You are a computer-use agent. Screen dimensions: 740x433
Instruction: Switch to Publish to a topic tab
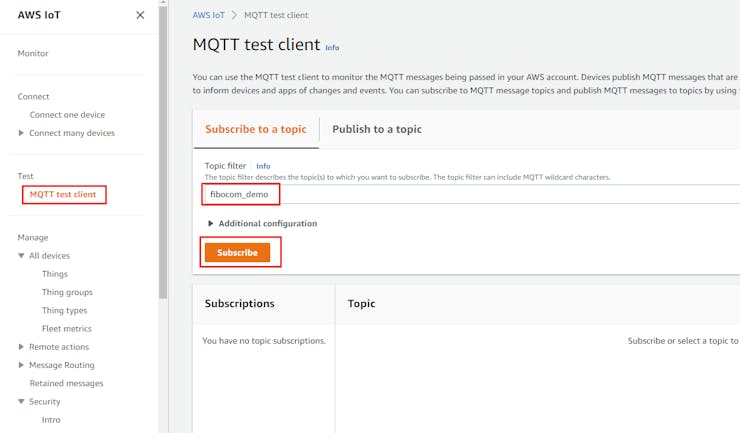point(376,129)
